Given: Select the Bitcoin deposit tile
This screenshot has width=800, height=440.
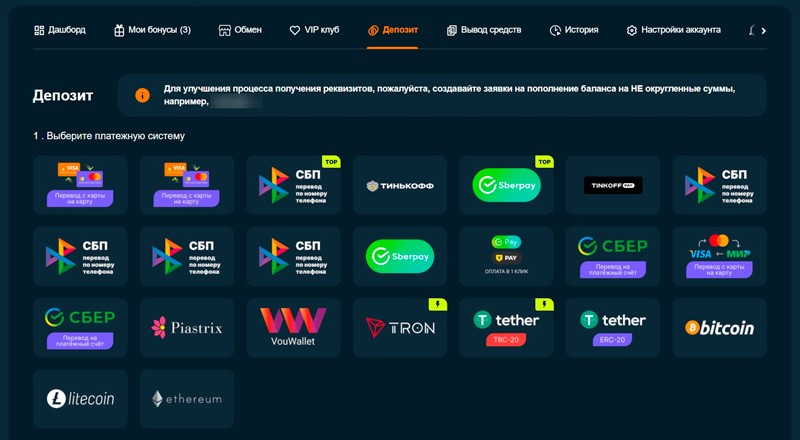Looking at the screenshot, I should click(719, 328).
